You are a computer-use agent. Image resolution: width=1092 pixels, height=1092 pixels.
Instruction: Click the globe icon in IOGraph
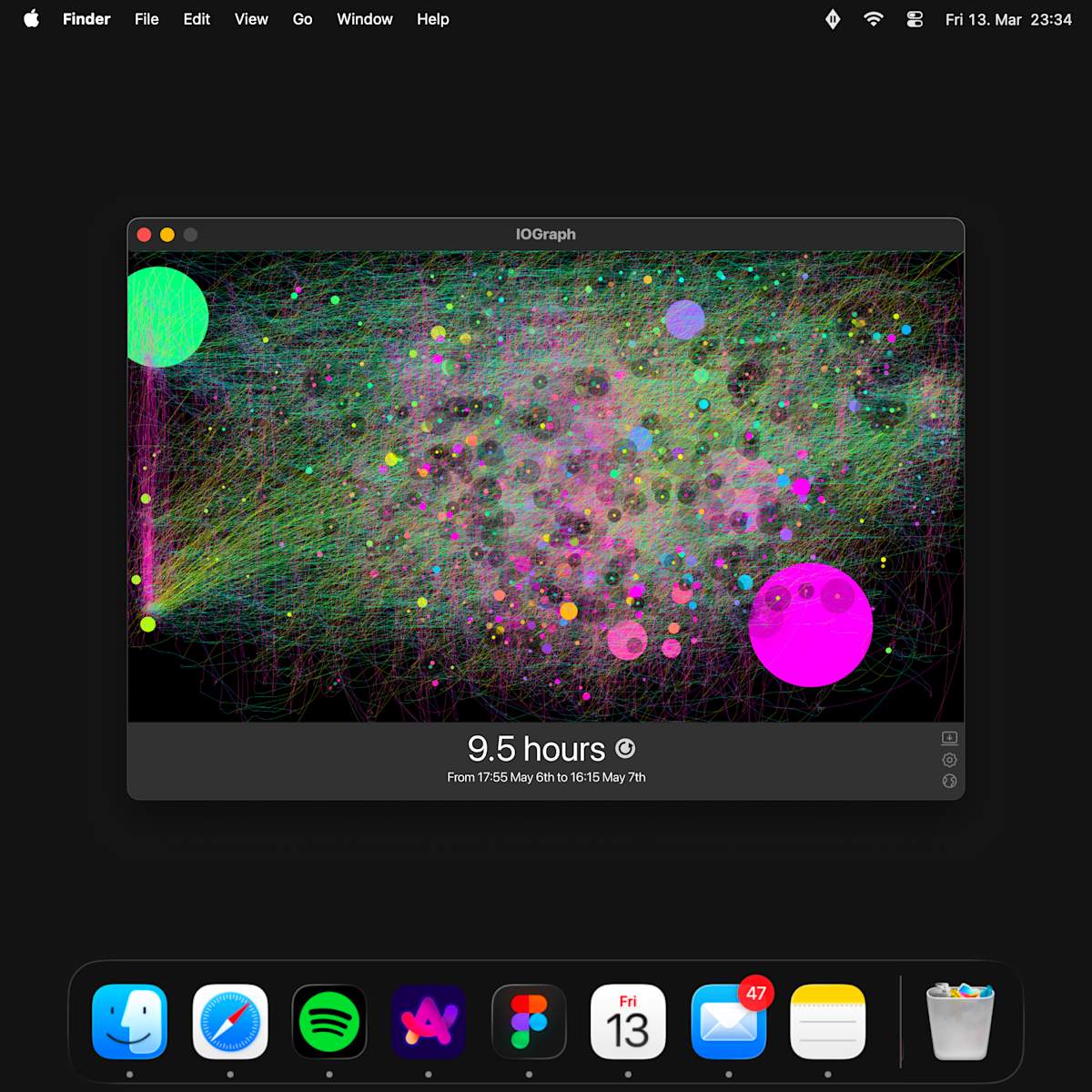point(949,781)
